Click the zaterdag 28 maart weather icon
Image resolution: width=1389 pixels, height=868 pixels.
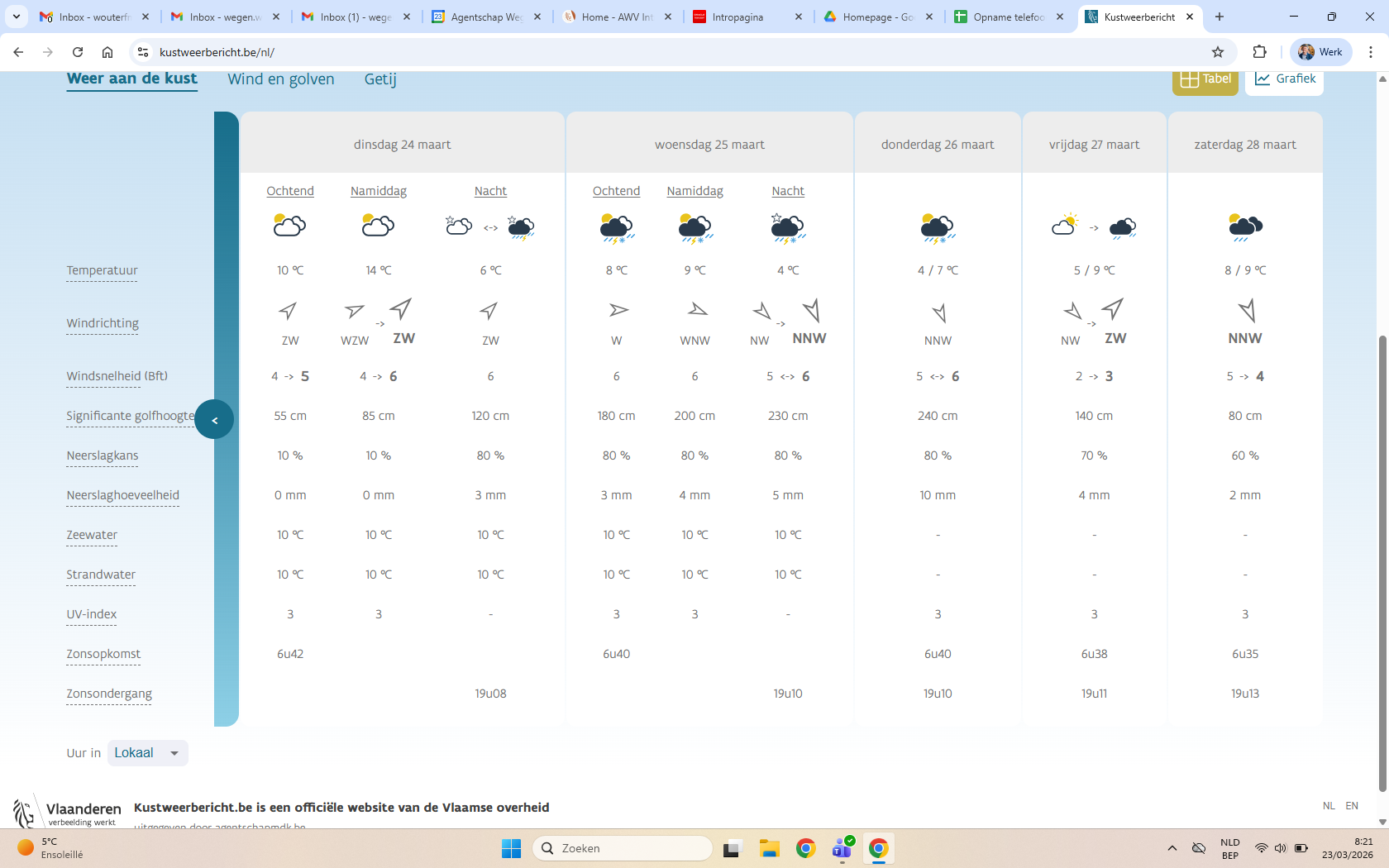tap(1244, 226)
